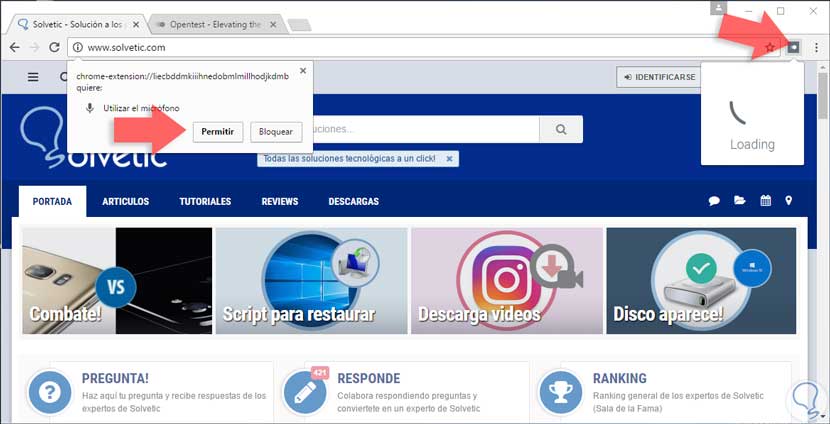830x424 pixels.
Task: Switch to the Opentest browser tab
Action: tap(217, 24)
